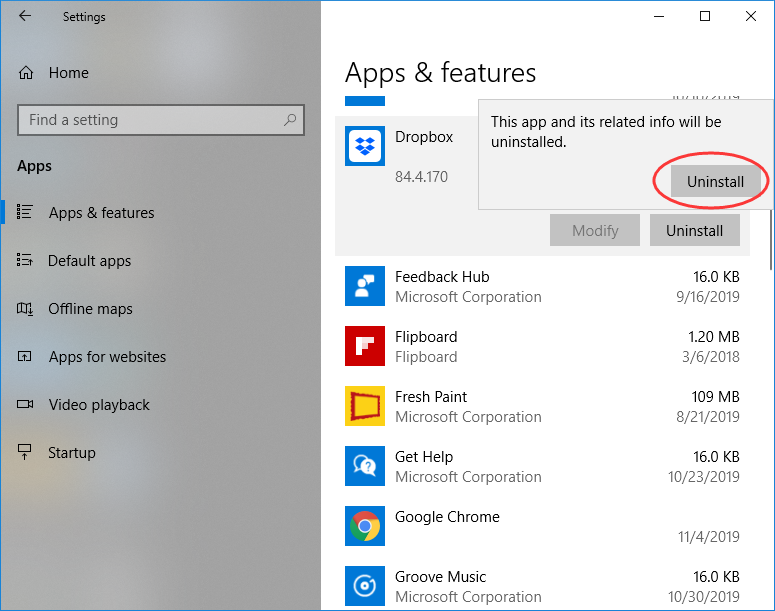Click the Fresh Paint app icon
This screenshot has height=611, width=775.
(365, 406)
